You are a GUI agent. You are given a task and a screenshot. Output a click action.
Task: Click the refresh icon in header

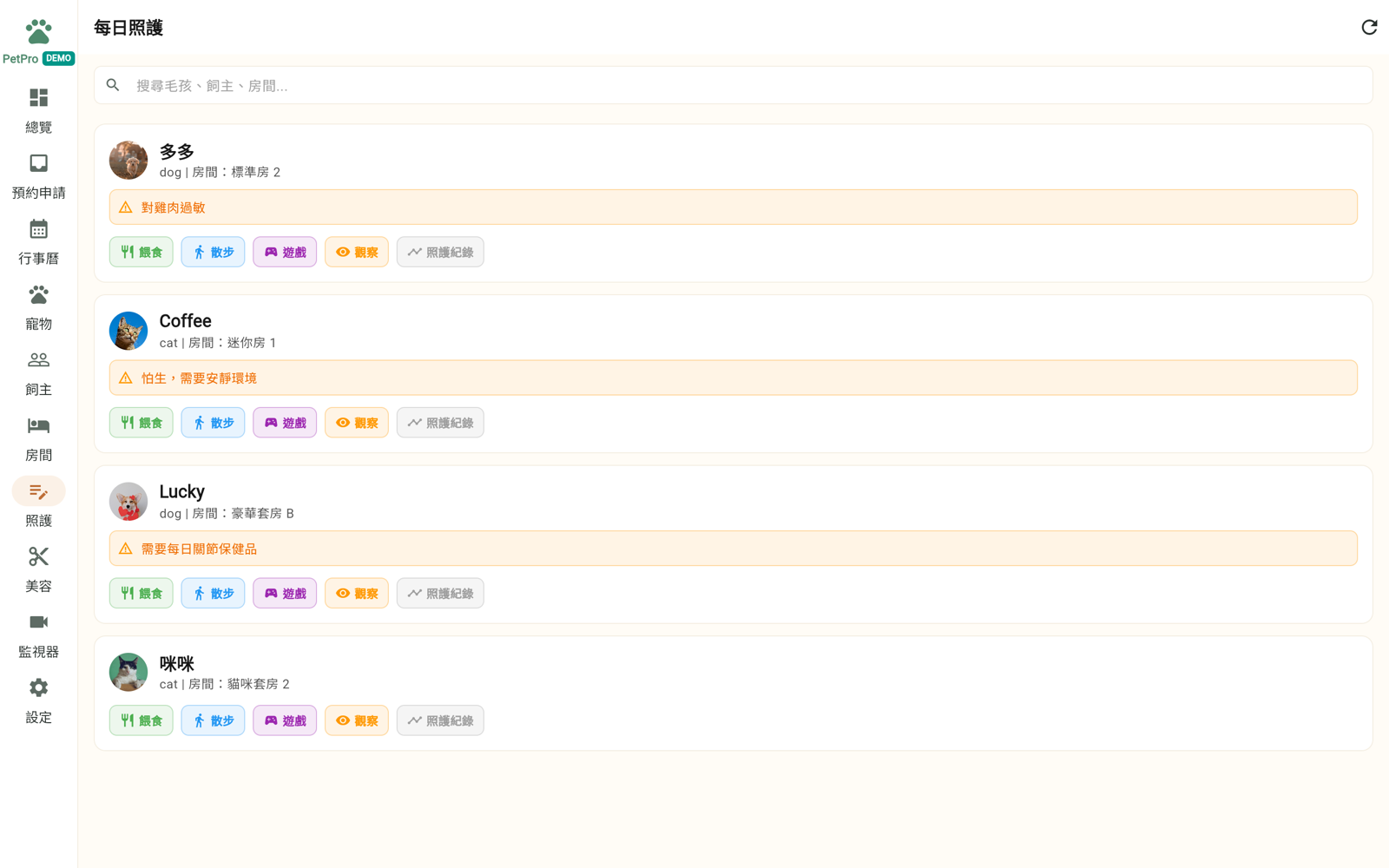1369,28
